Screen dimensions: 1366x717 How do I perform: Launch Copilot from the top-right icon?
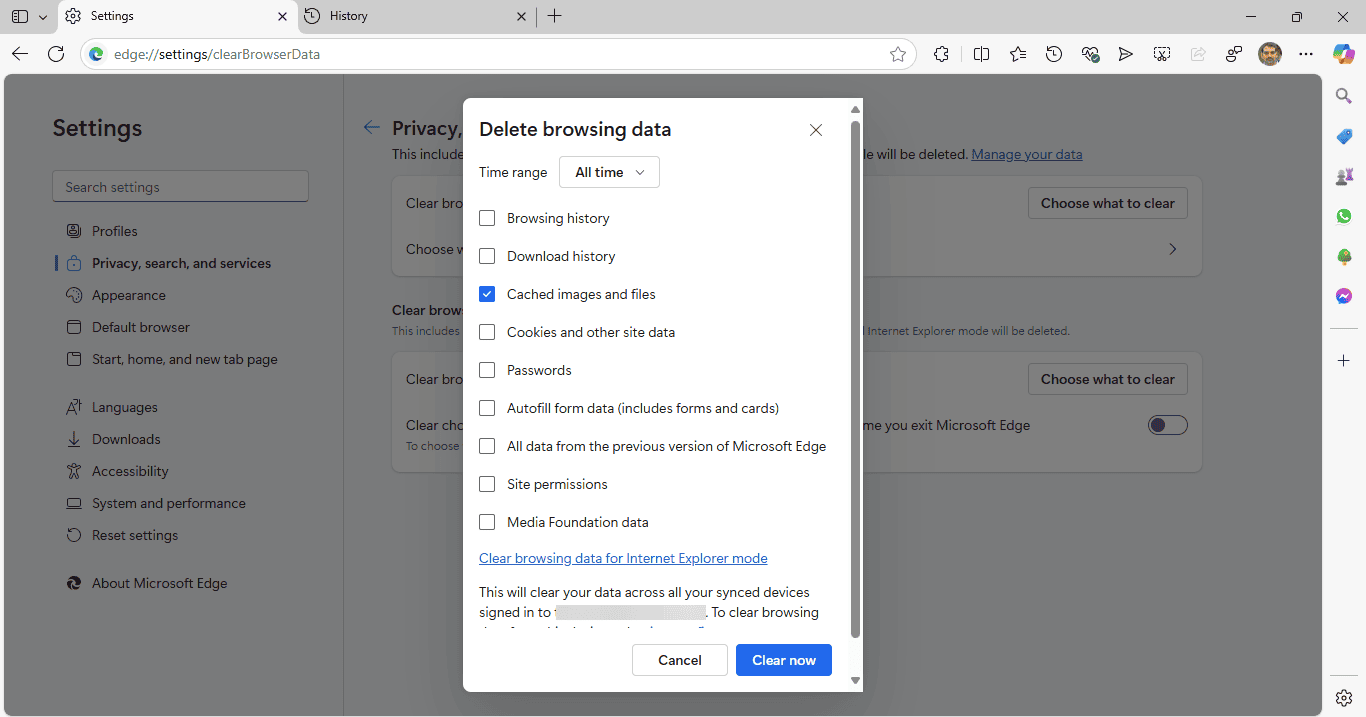click(1344, 54)
